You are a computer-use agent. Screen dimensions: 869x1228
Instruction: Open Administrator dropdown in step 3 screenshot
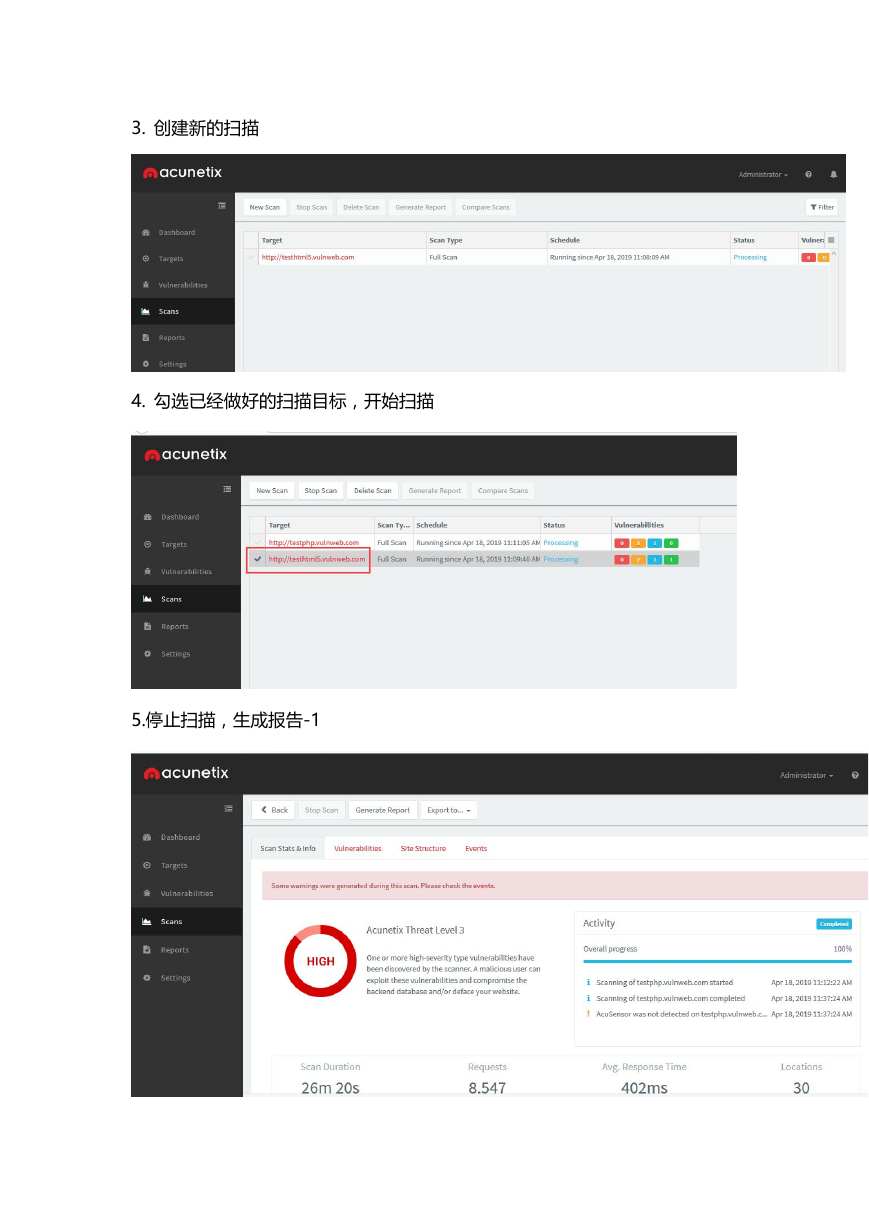[x=763, y=175]
